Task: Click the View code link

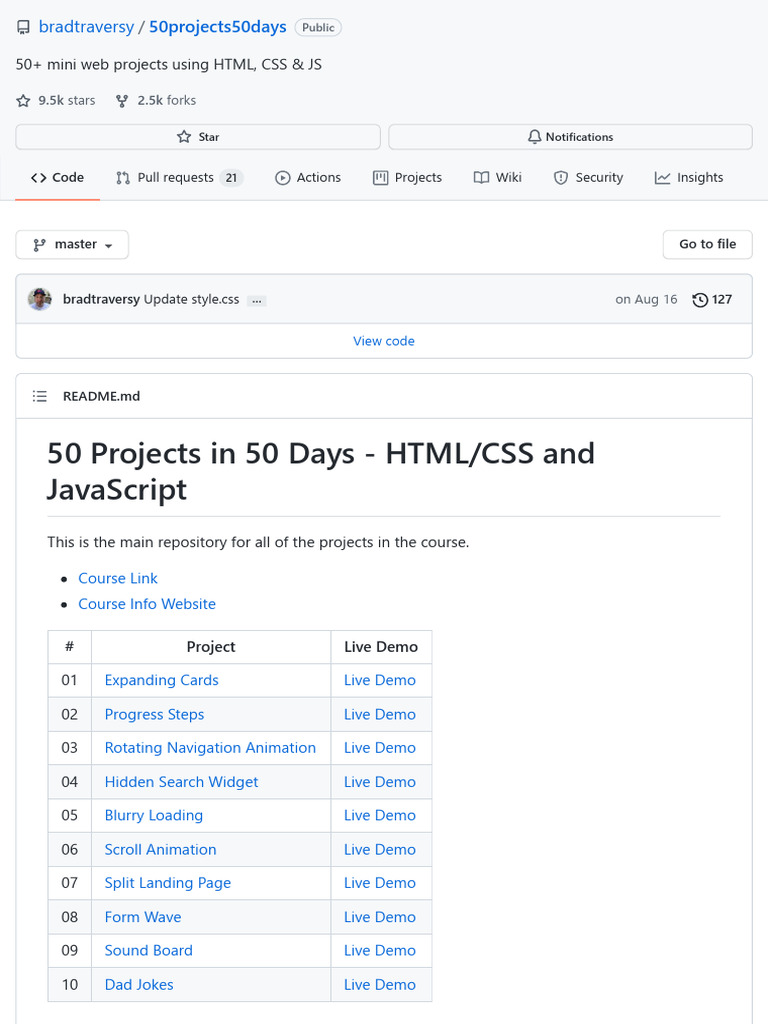Action: (384, 341)
